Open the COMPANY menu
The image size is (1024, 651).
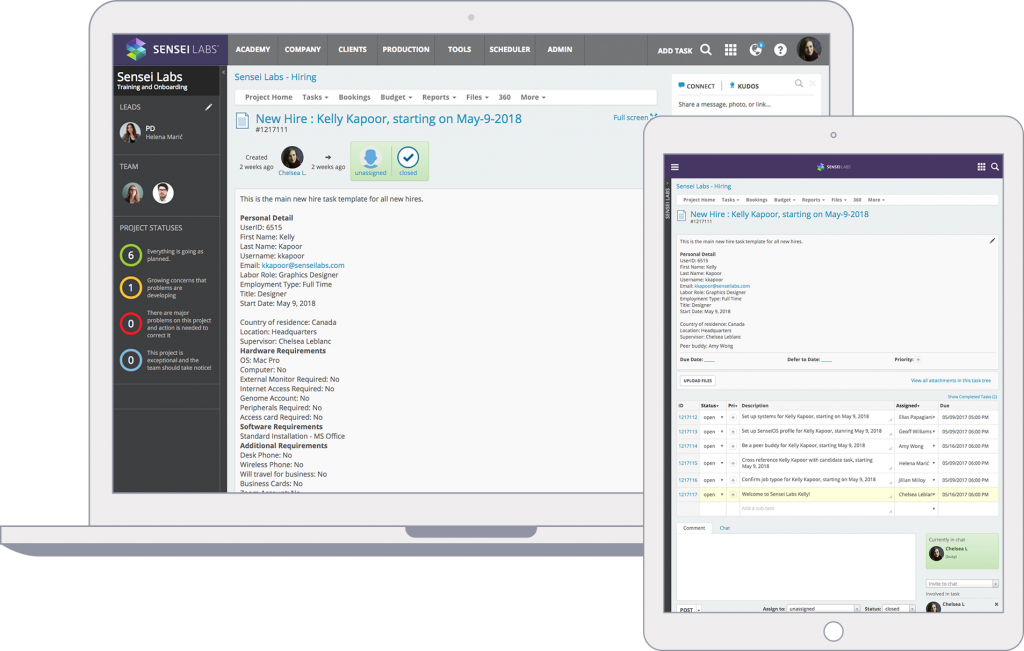point(302,50)
